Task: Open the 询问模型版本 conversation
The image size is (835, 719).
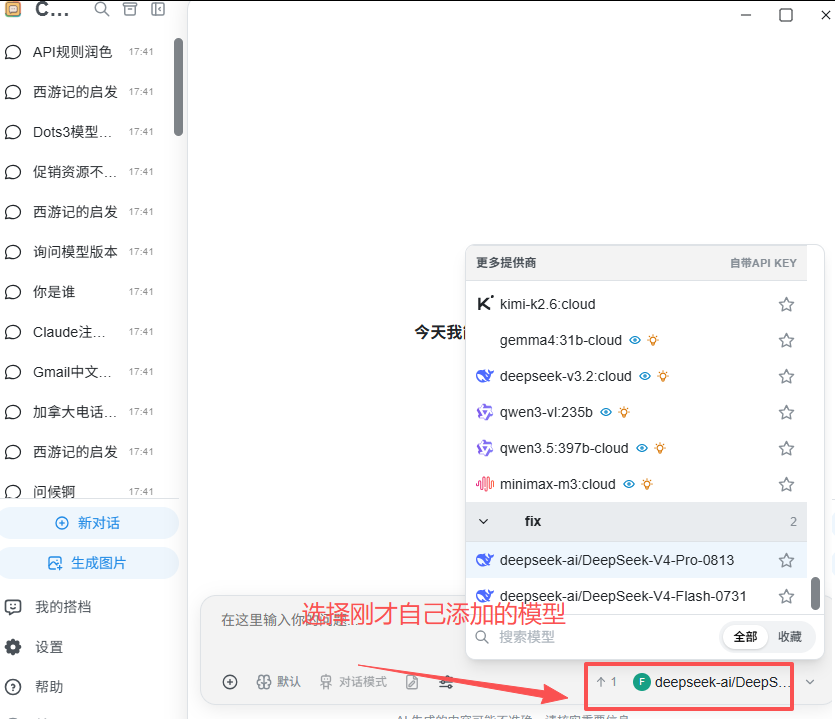Action: [x=85, y=251]
